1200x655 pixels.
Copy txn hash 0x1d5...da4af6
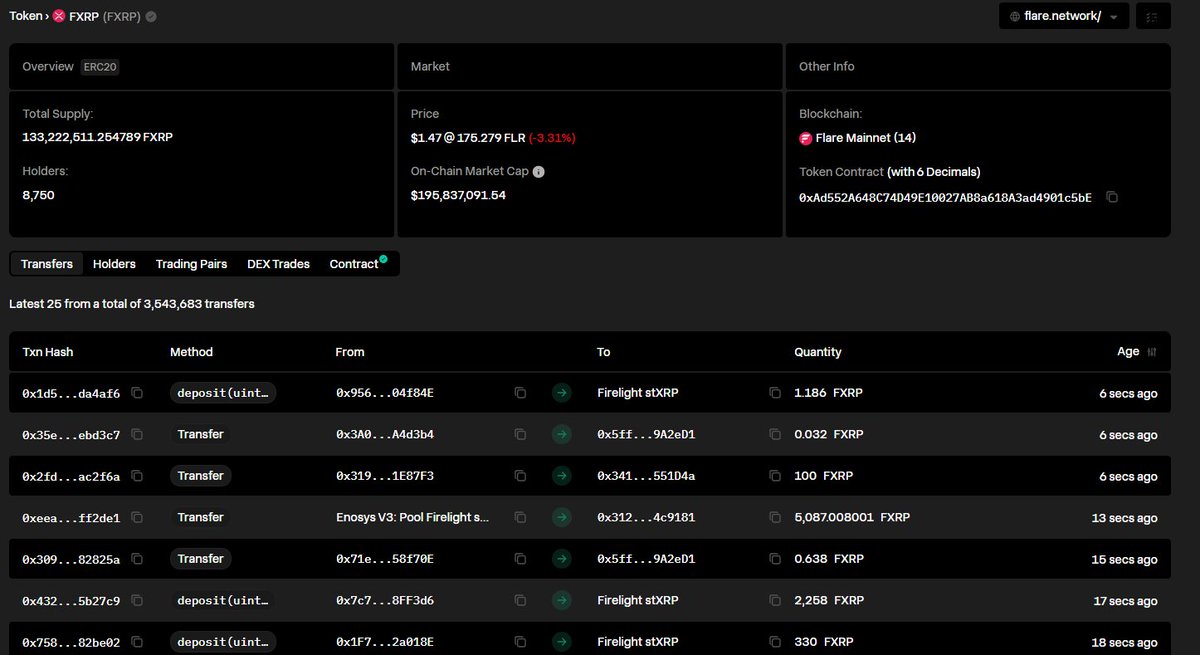pyautogui.click(x=137, y=393)
